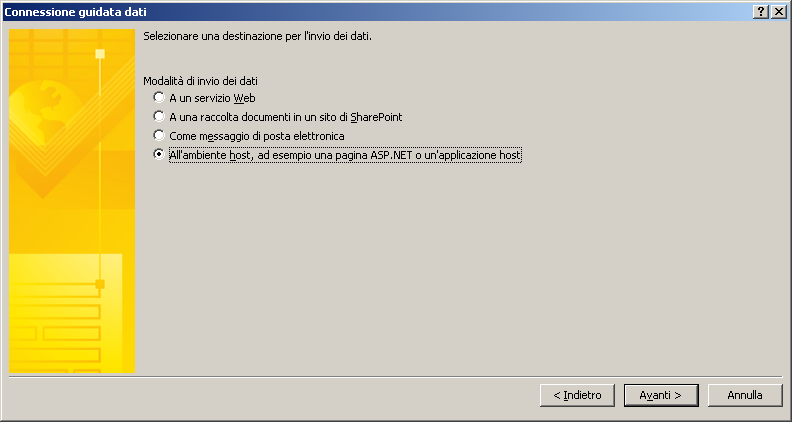
Task: Go back using the "< Indietro" button
Action: coord(577,395)
